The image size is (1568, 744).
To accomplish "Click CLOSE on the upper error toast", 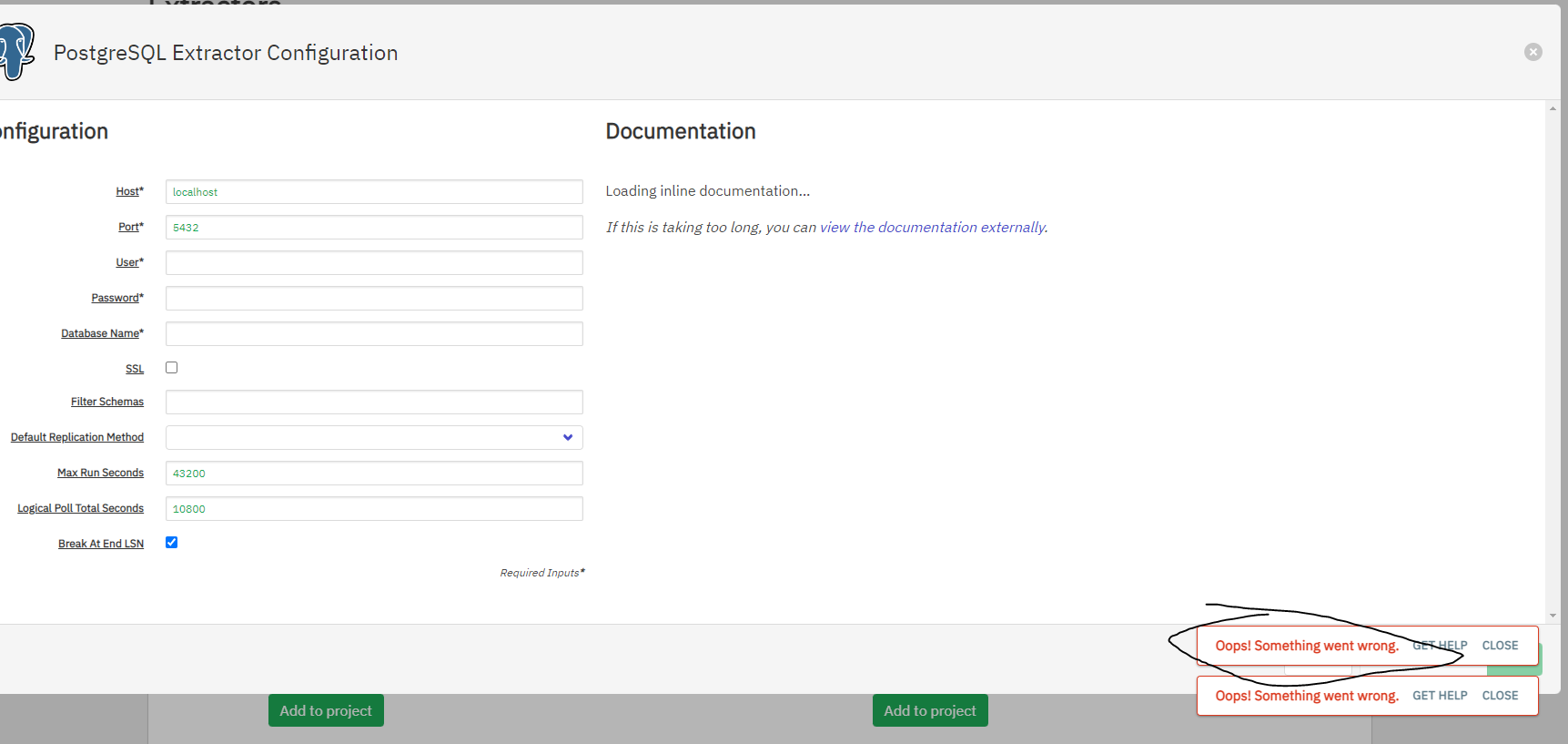I will point(1500,646).
